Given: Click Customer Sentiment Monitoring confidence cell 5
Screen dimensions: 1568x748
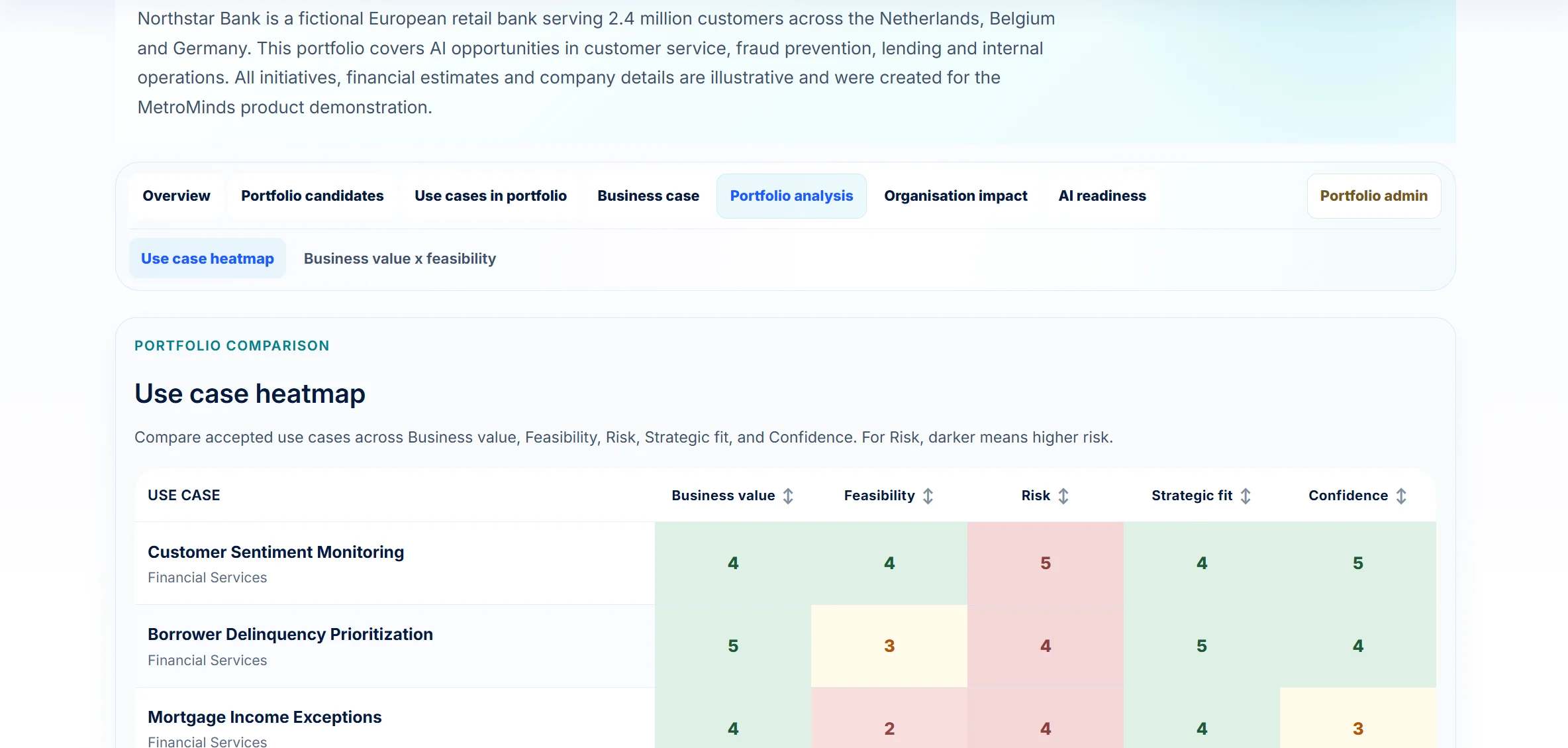Looking at the screenshot, I should [x=1357, y=563].
